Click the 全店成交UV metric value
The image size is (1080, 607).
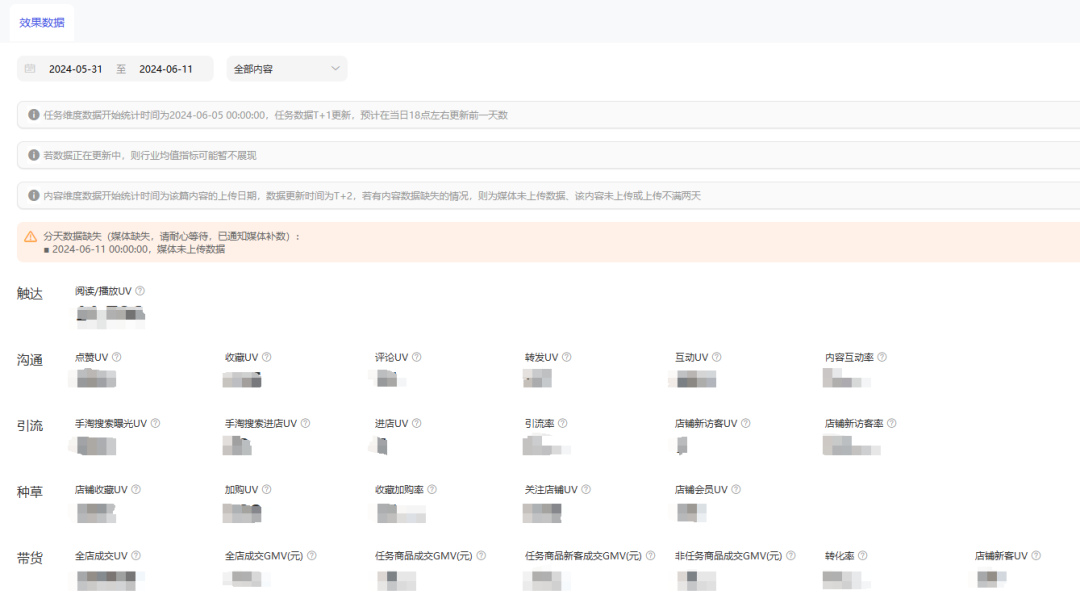coord(105,579)
